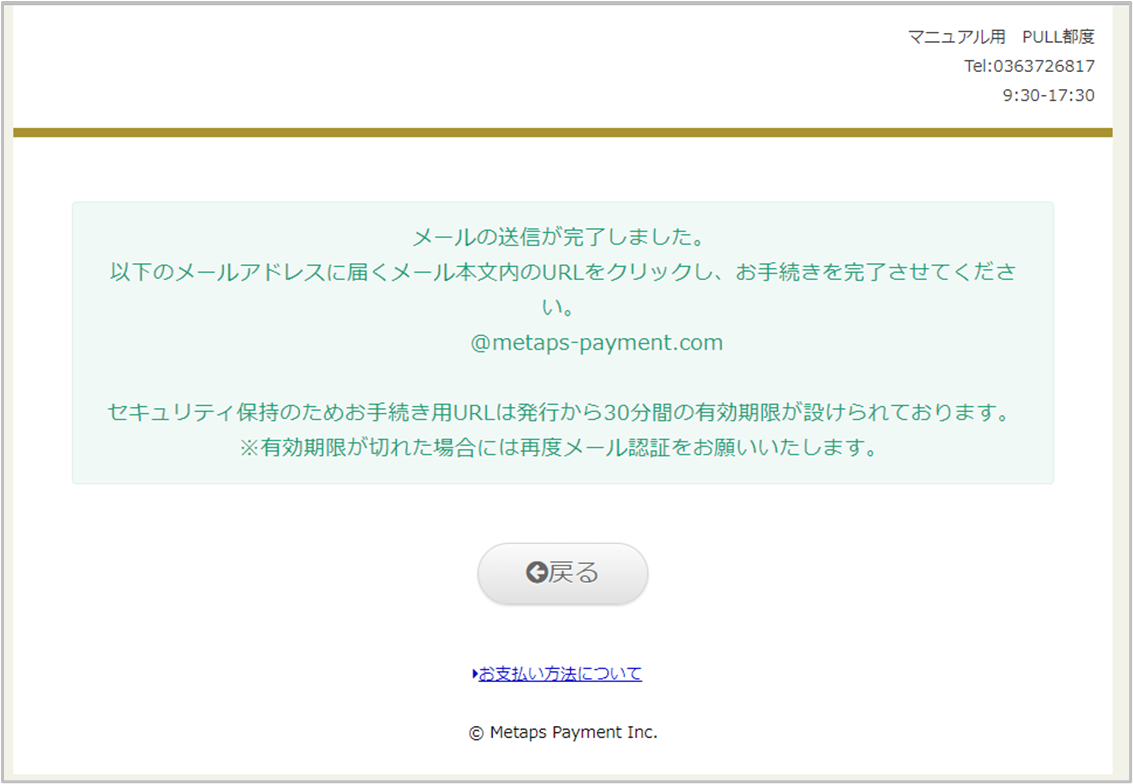Viewport: 1133px width, 784px height.
Task: Click the © Metaps Payment Inc. copyright text
Action: point(563,732)
